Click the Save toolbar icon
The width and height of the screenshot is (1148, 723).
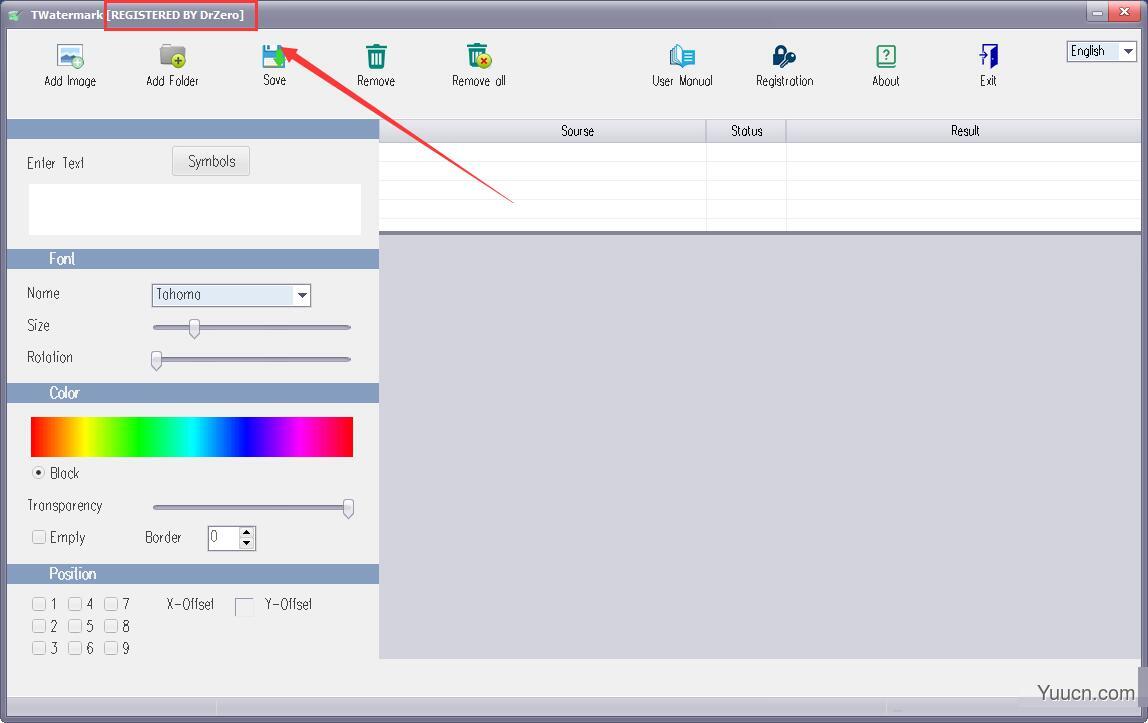[274, 56]
